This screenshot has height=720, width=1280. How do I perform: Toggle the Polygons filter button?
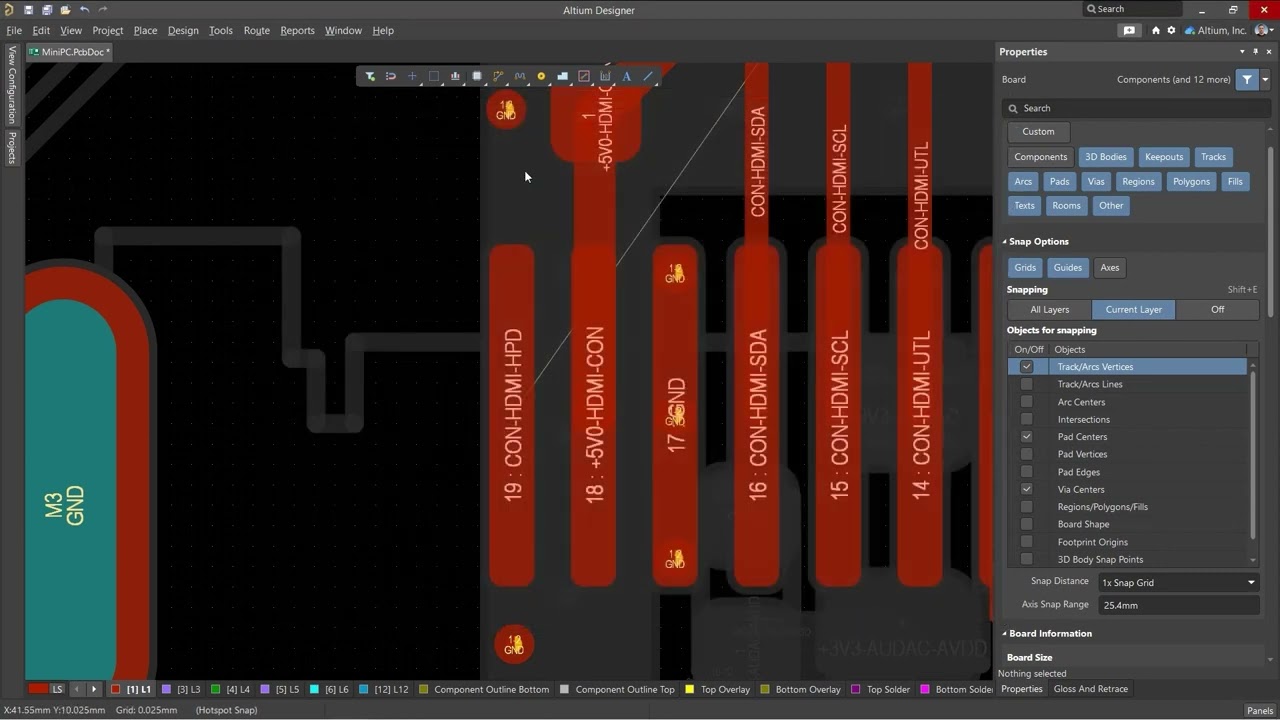[1191, 181]
